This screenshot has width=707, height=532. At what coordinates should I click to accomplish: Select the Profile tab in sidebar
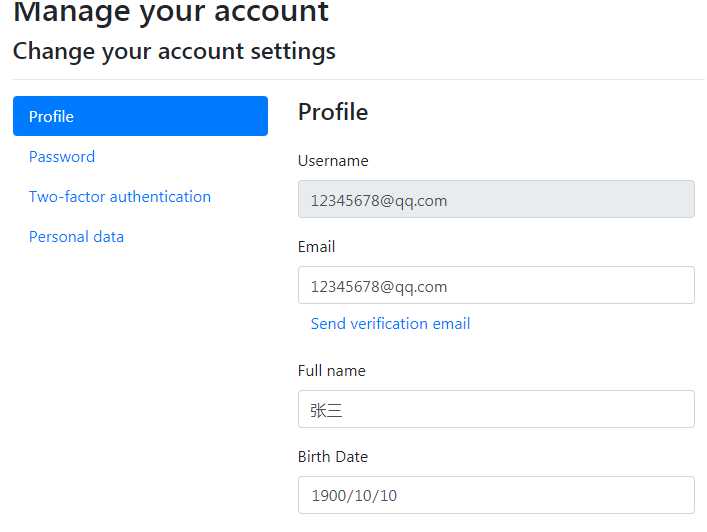(140, 116)
